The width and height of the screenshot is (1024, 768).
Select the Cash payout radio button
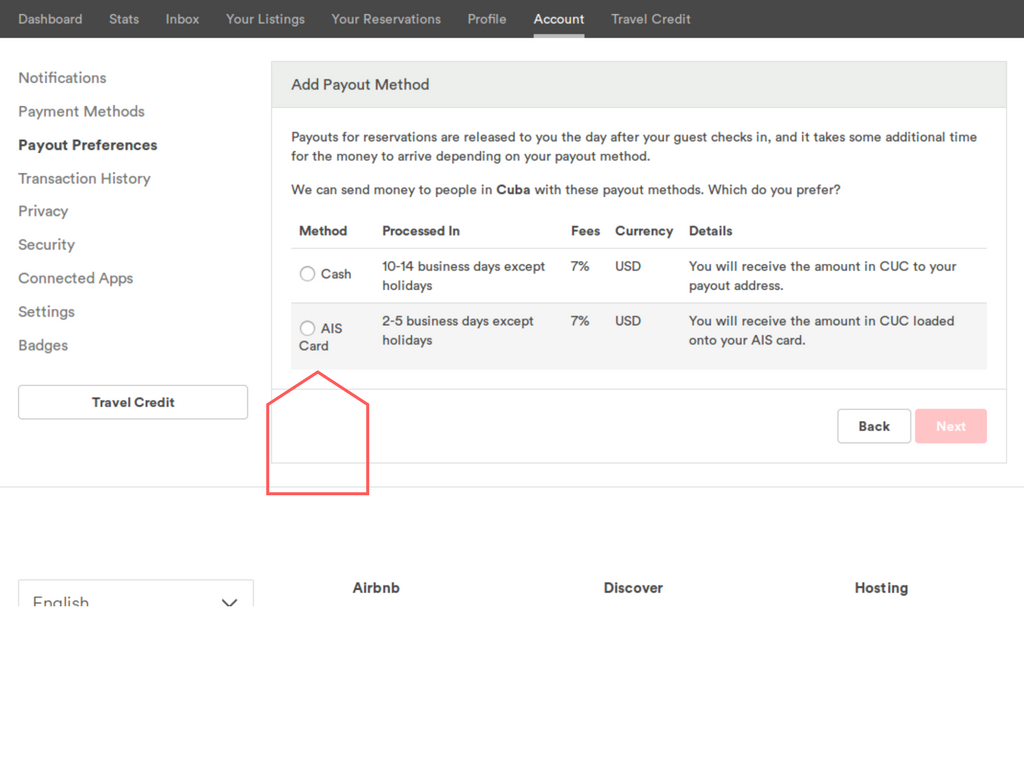click(x=308, y=274)
